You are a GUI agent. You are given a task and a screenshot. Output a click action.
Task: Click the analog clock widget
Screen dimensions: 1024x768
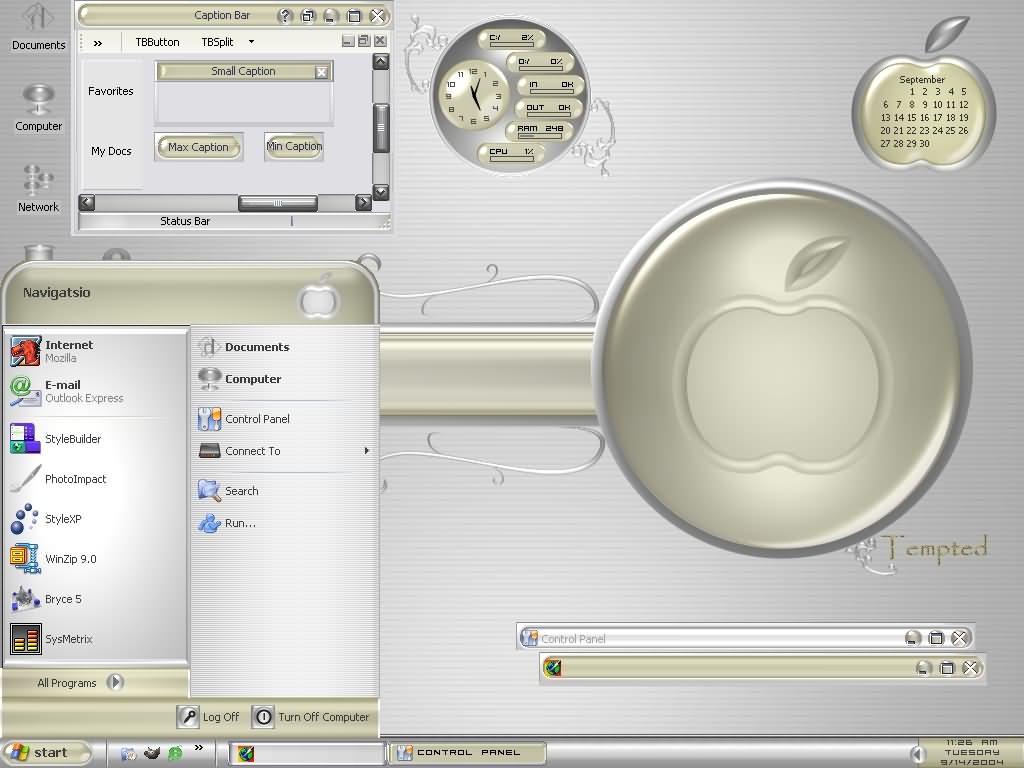point(472,93)
